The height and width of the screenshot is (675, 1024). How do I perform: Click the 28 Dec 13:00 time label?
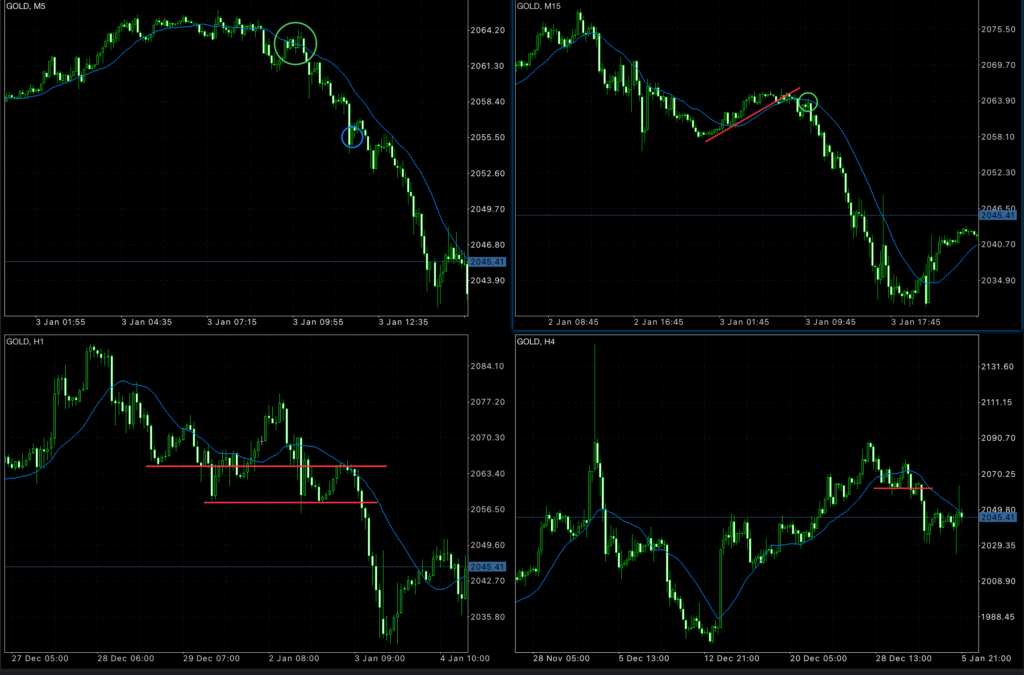tap(904, 658)
